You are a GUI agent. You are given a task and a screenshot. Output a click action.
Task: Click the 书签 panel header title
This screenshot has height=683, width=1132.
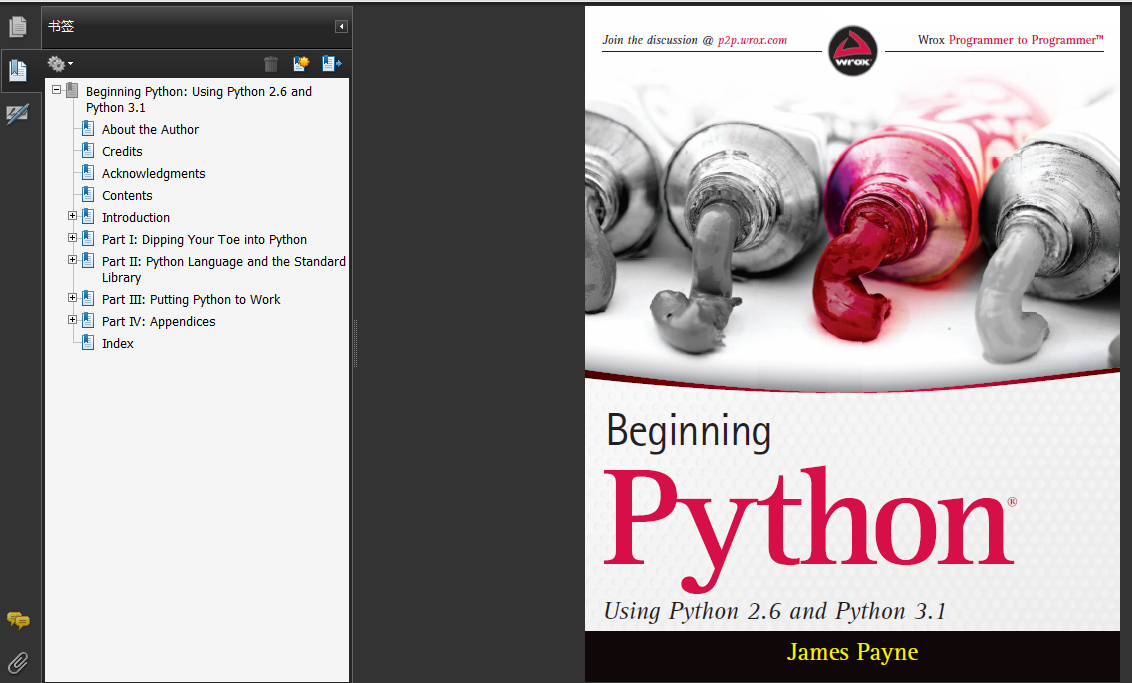coord(61,27)
